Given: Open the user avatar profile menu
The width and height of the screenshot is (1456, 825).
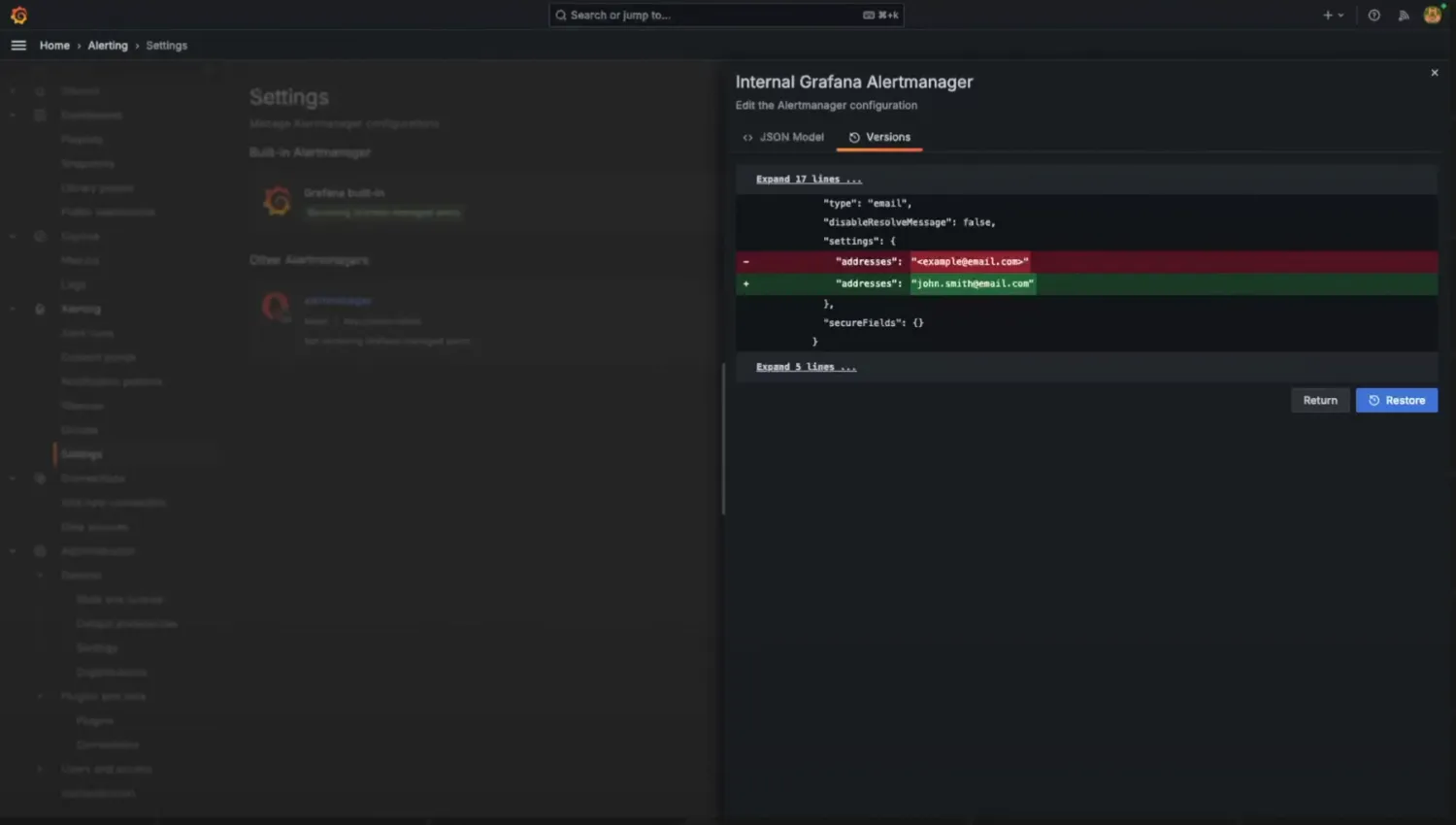Looking at the screenshot, I should pos(1433,14).
